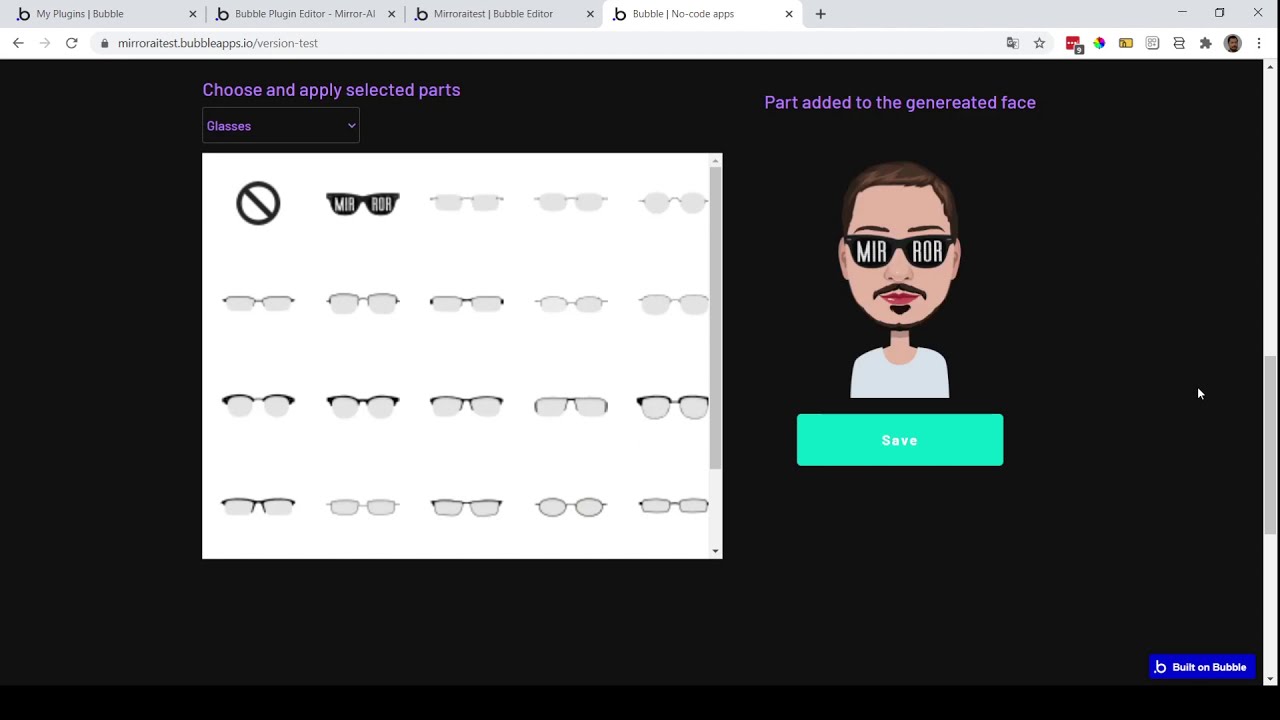The height and width of the screenshot is (720, 1280).
Task: View site security lock info
Action: coord(105,43)
